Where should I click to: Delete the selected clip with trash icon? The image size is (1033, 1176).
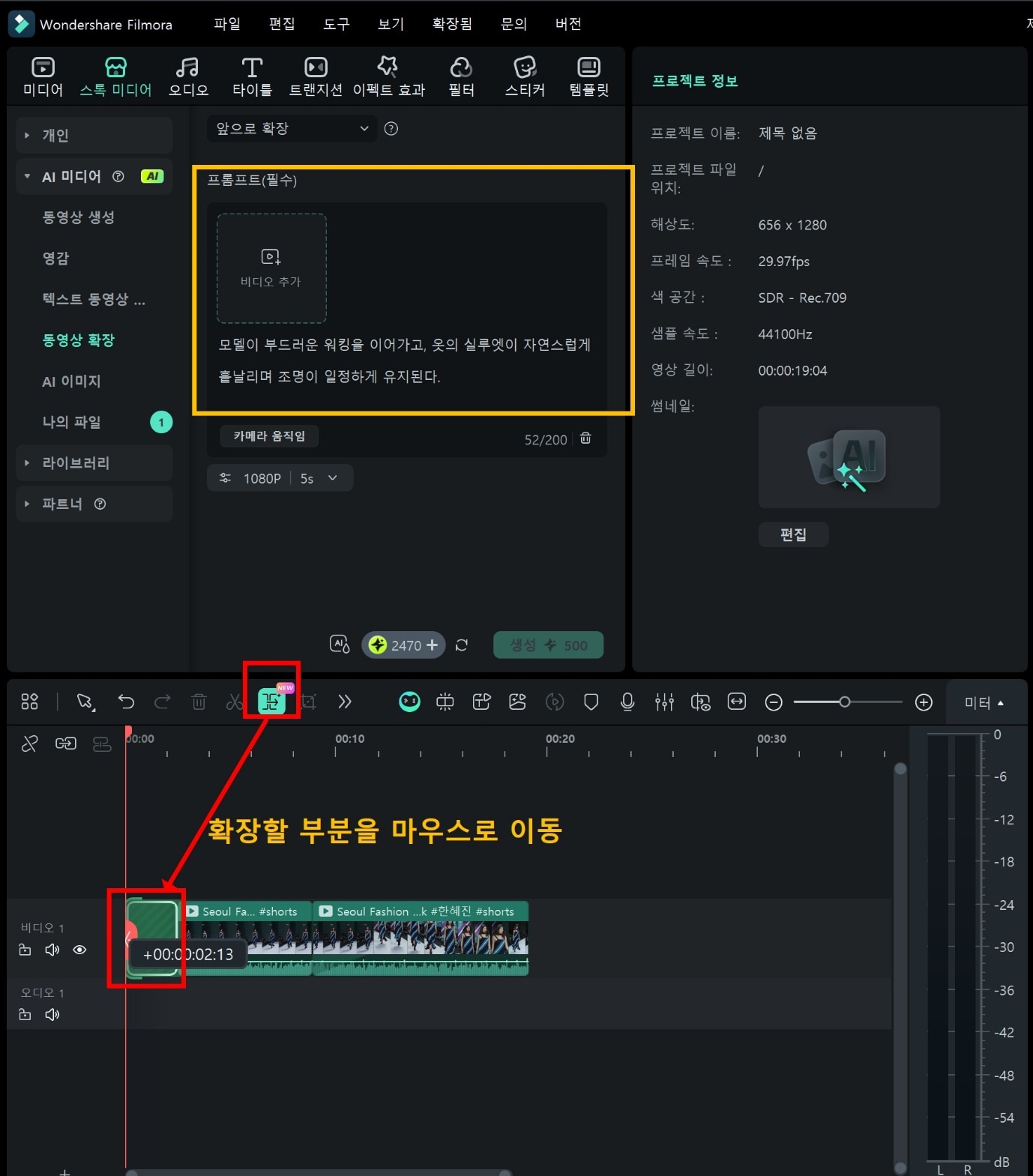pyautogui.click(x=199, y=702)
